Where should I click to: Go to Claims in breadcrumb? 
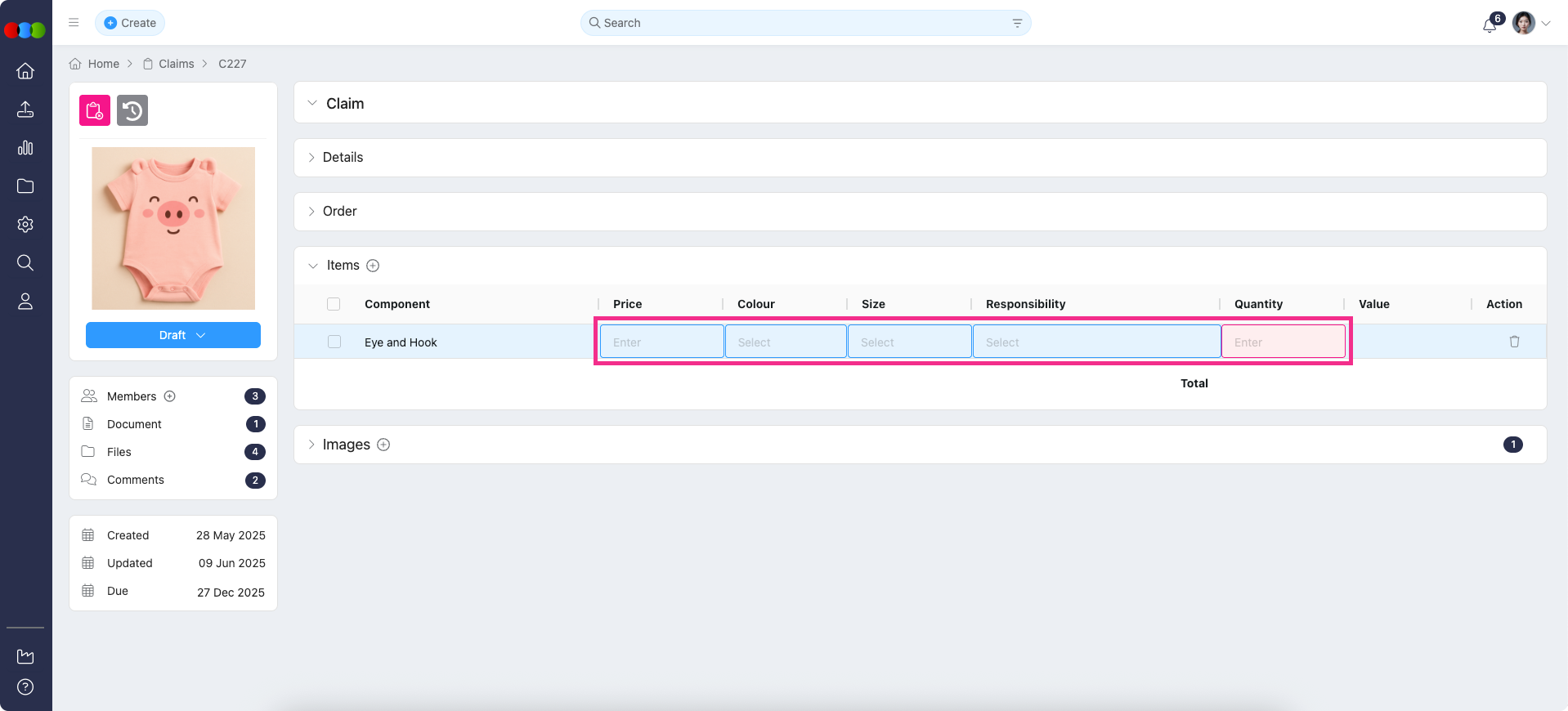(x=176, y=64)
